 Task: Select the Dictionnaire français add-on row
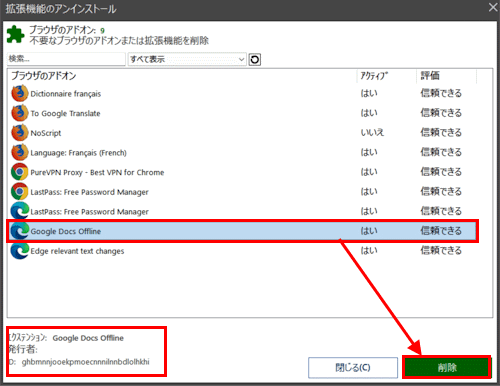click(243, 93)
